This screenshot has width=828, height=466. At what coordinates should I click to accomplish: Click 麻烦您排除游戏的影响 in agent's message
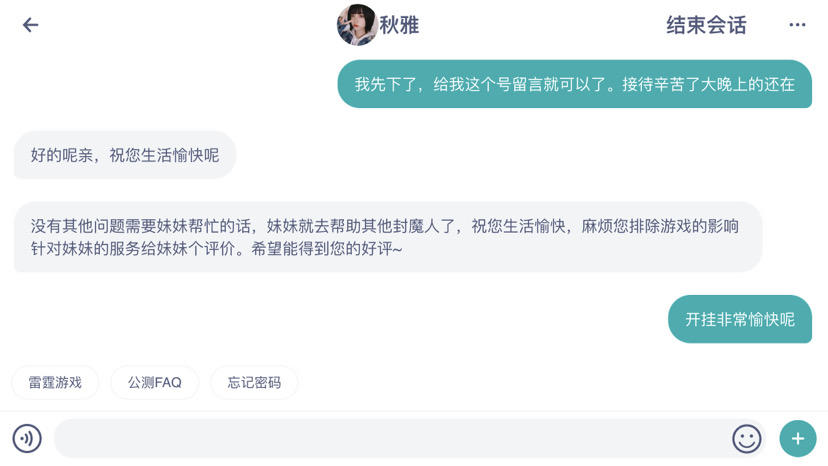[x=660, y=226]
